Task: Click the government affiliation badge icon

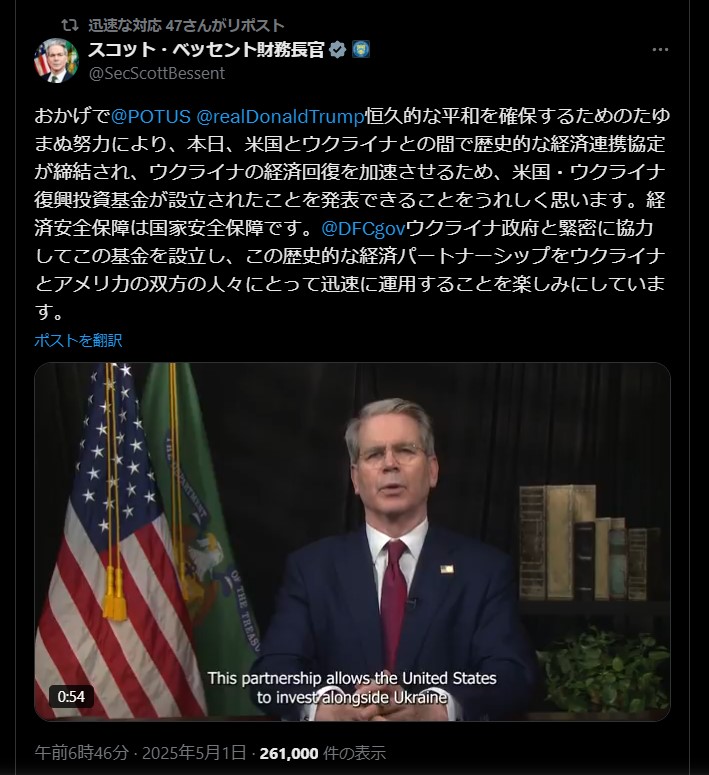Action: pos(361,49)
